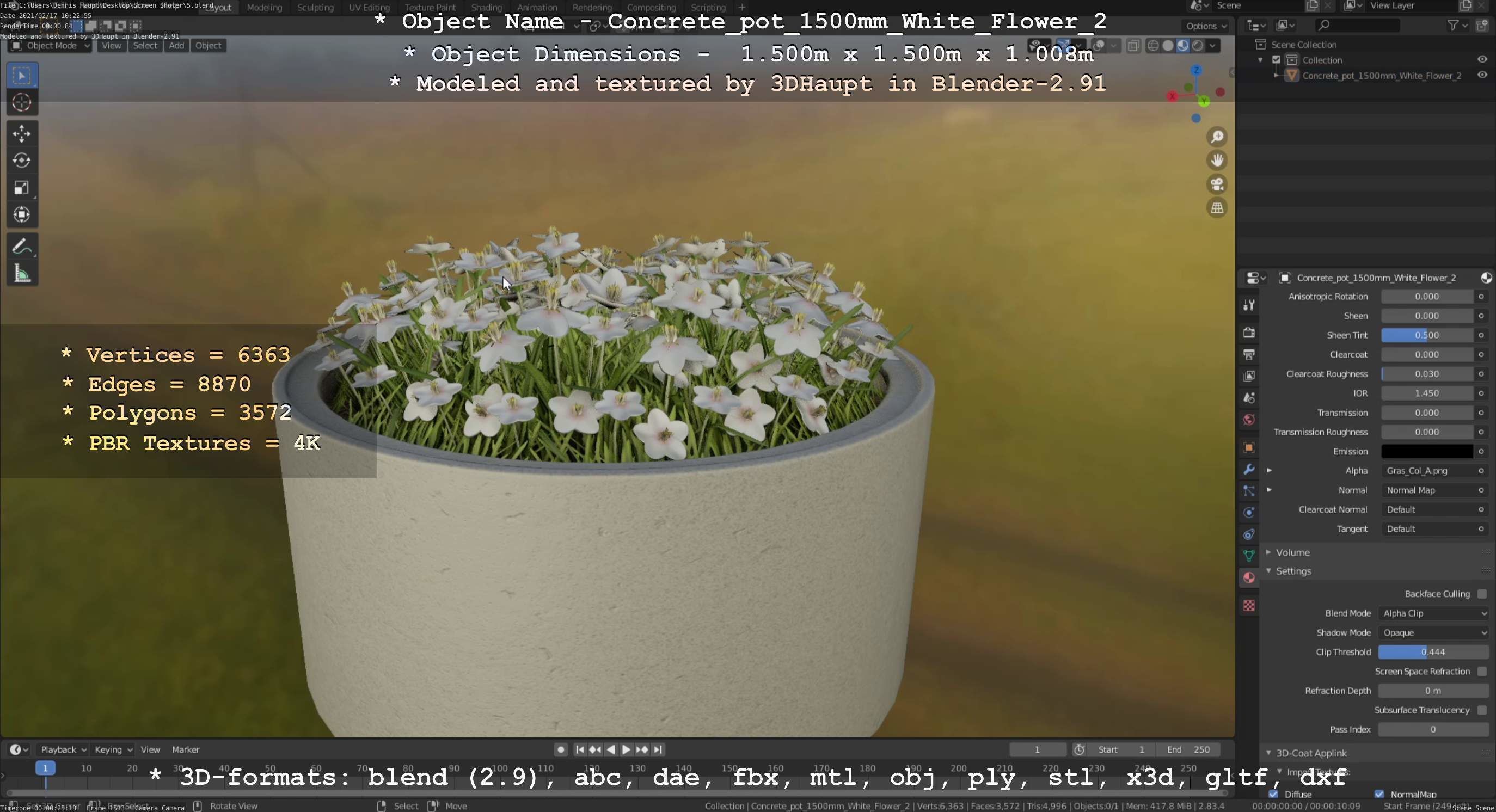Open Shadow Mode Opaque dropdown
Screen dimensions: 1496x812
click(1433, 632)
